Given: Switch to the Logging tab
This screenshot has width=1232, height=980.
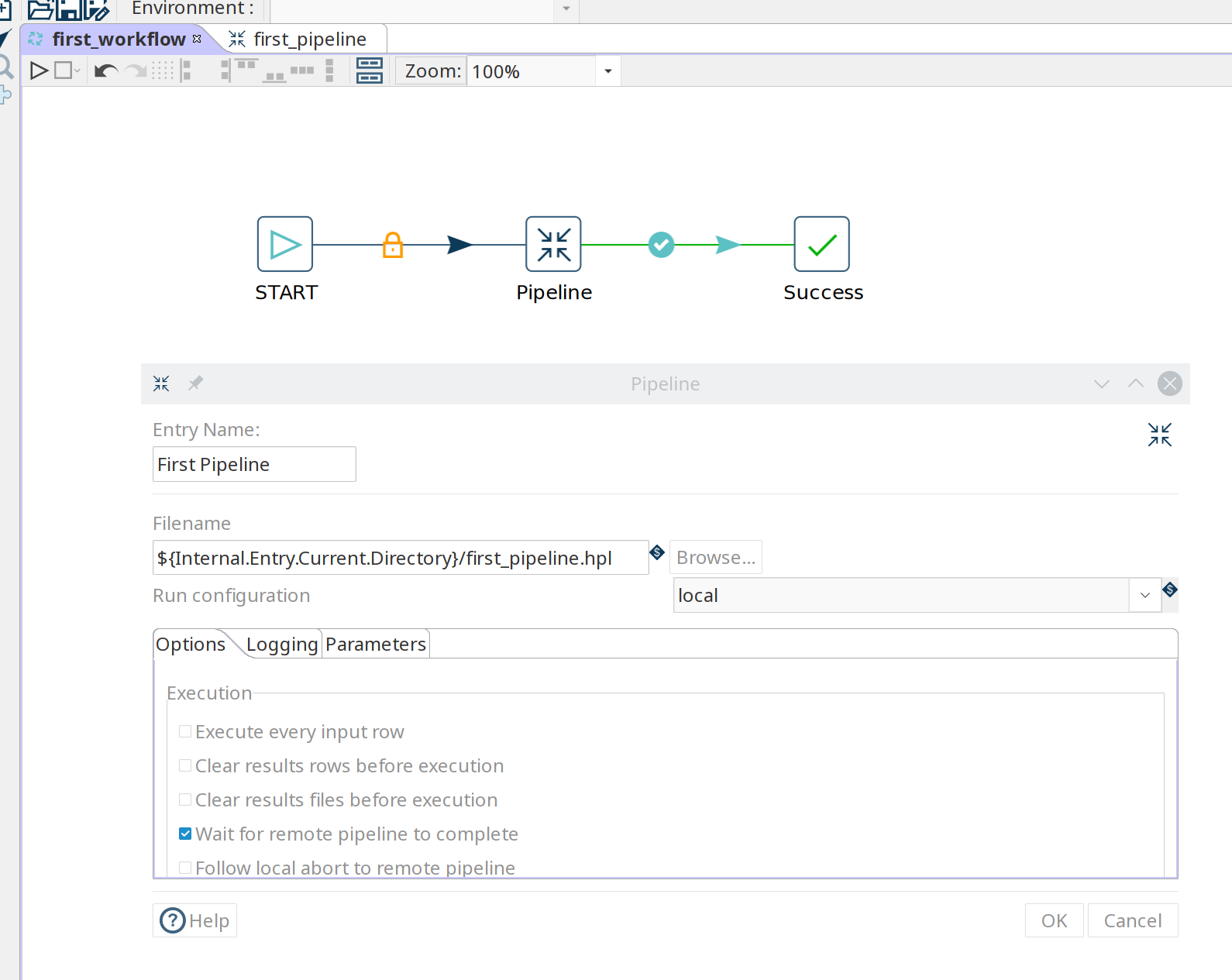Looking at the screenshot, I should [x=282, y=645].
